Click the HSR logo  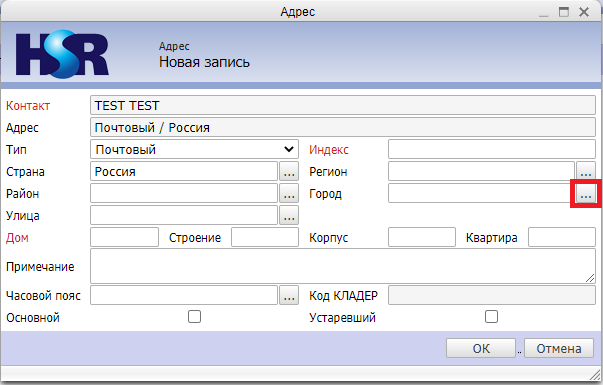tap(62, 54)
